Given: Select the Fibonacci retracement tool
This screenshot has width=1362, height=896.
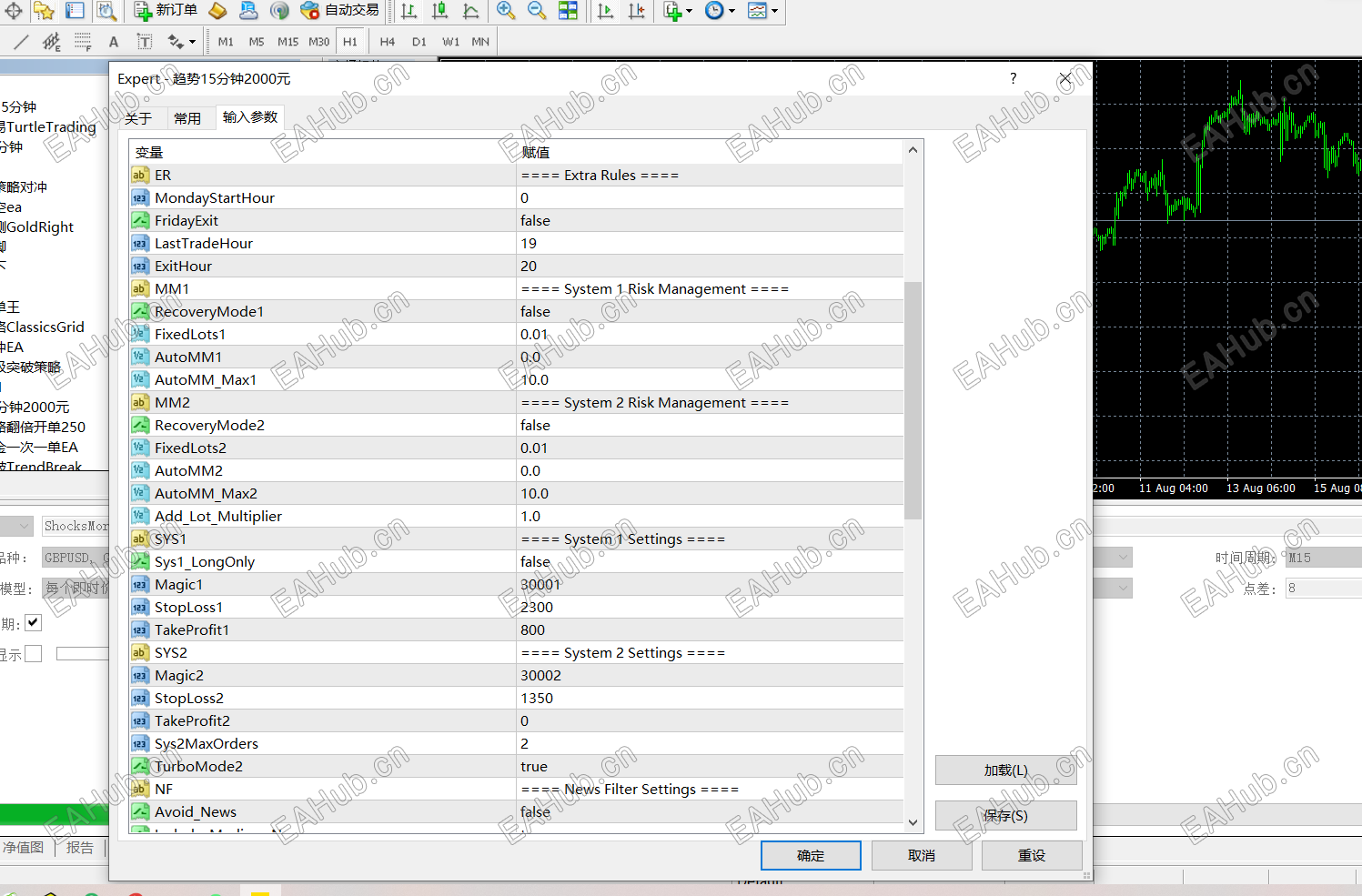Looking at the screenshot, I should [83, 42].
